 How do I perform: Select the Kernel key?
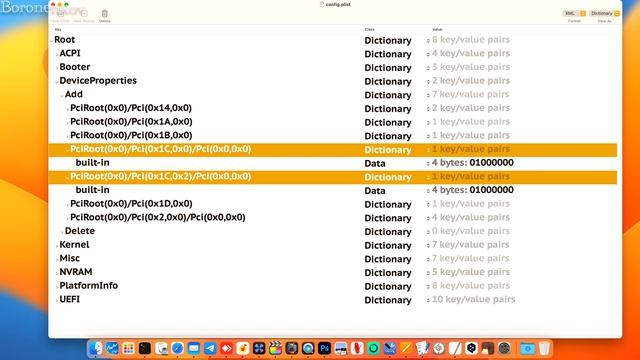(74, 244)
